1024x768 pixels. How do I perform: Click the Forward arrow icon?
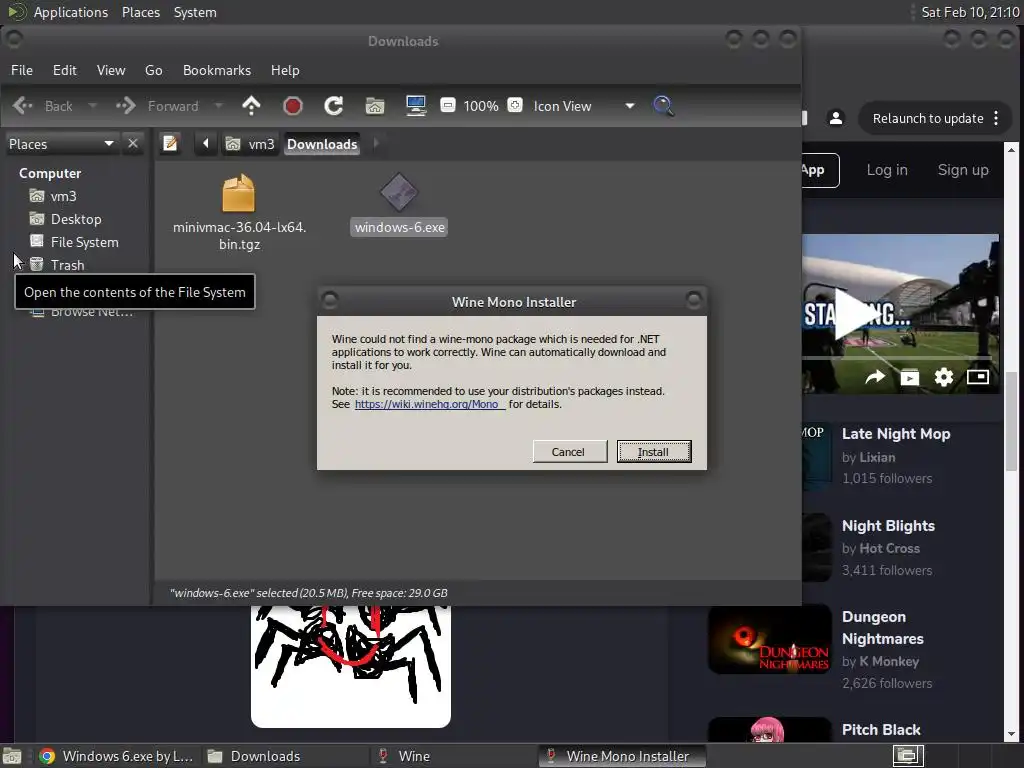(125, 106)
